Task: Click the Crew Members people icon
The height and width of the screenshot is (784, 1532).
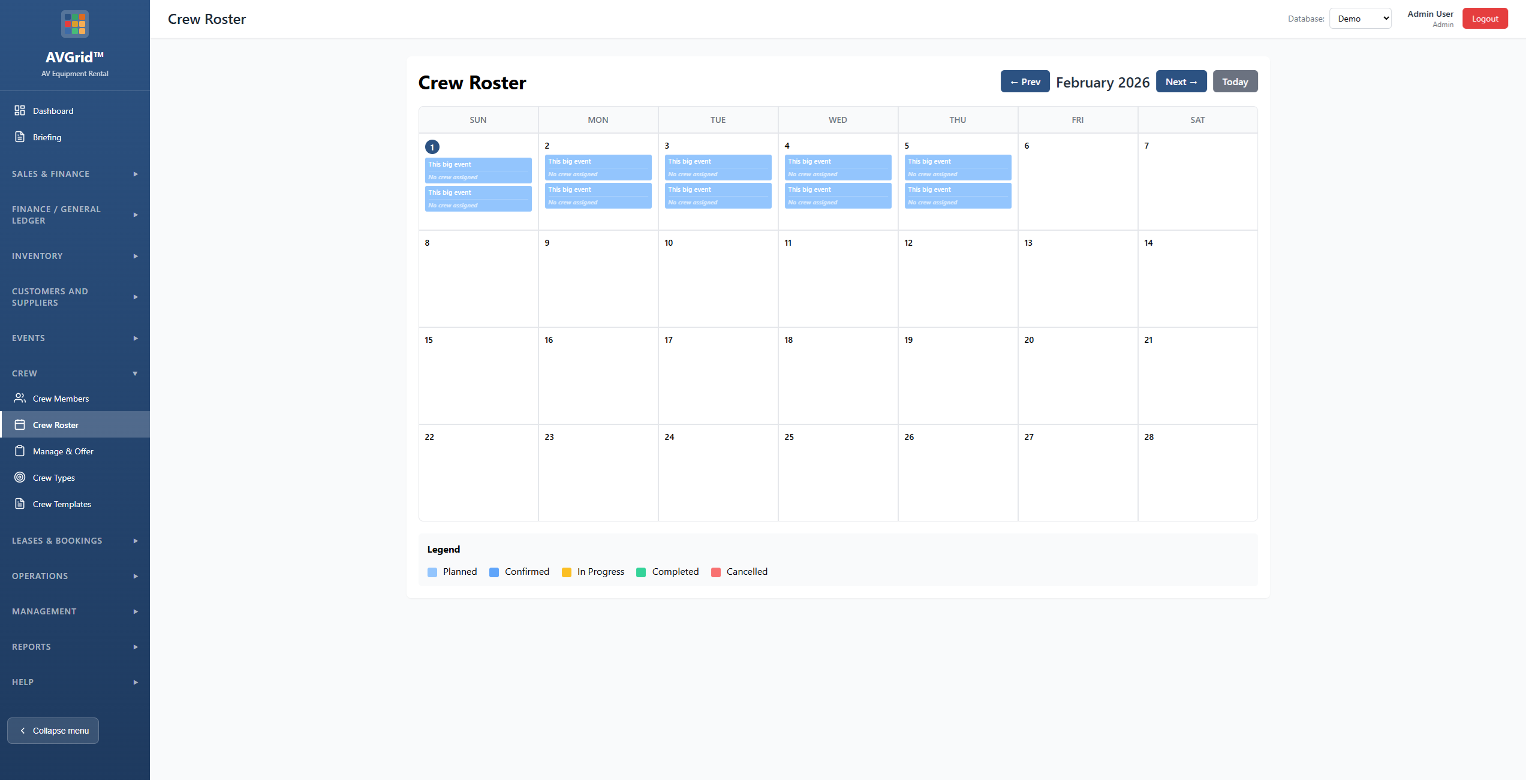Action: [20, 398]
